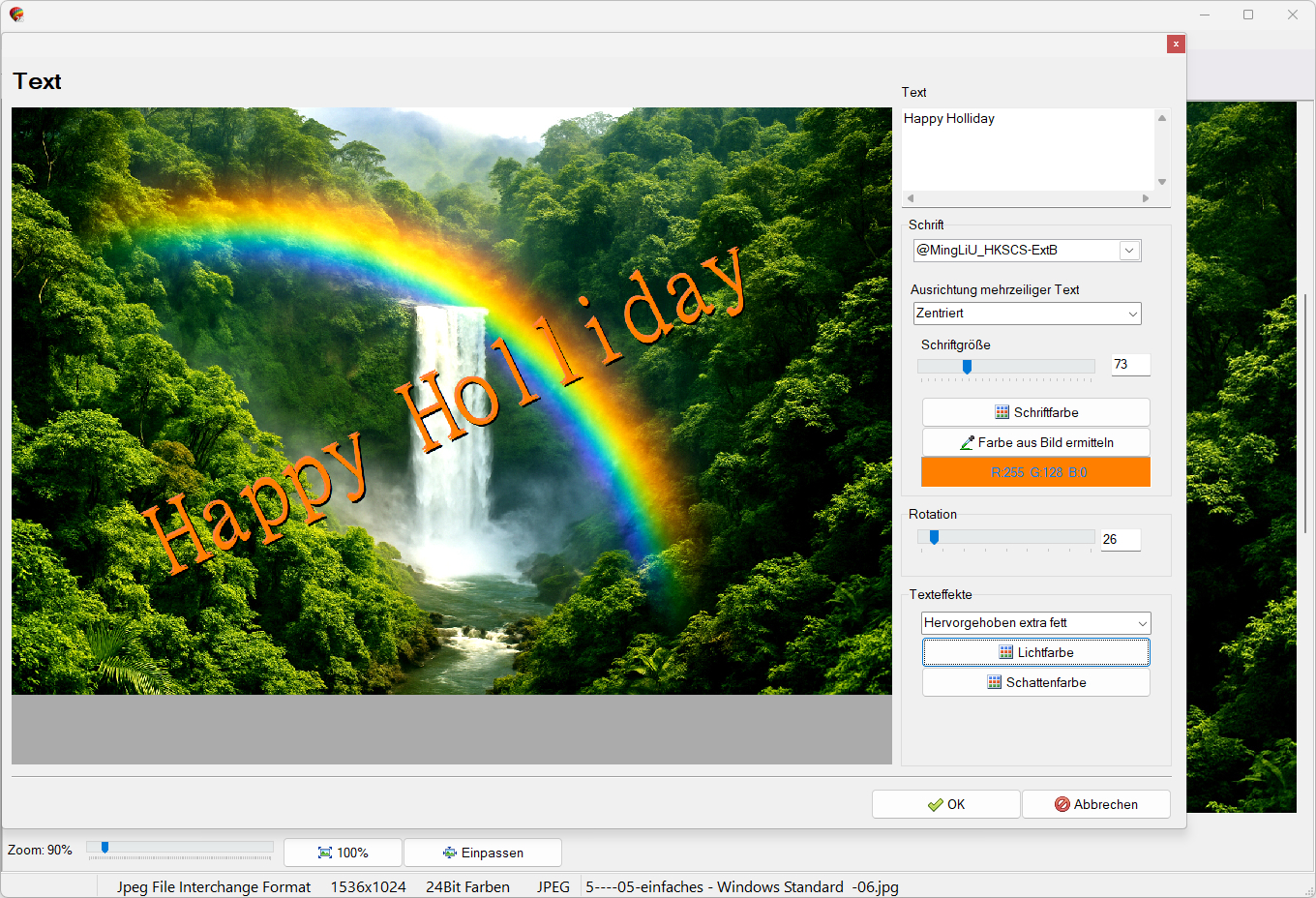Close the Text dialog with red X
This screenshot has width=1316, height=898.
(x=1176, y=44)
